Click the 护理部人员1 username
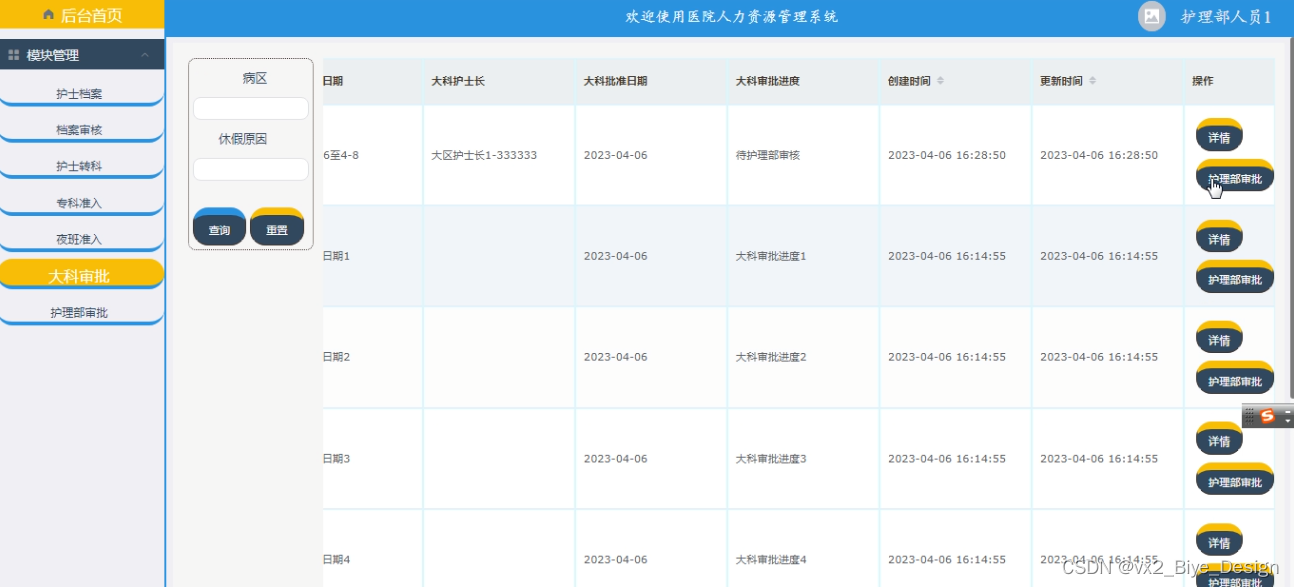 tap(1226, 17)
